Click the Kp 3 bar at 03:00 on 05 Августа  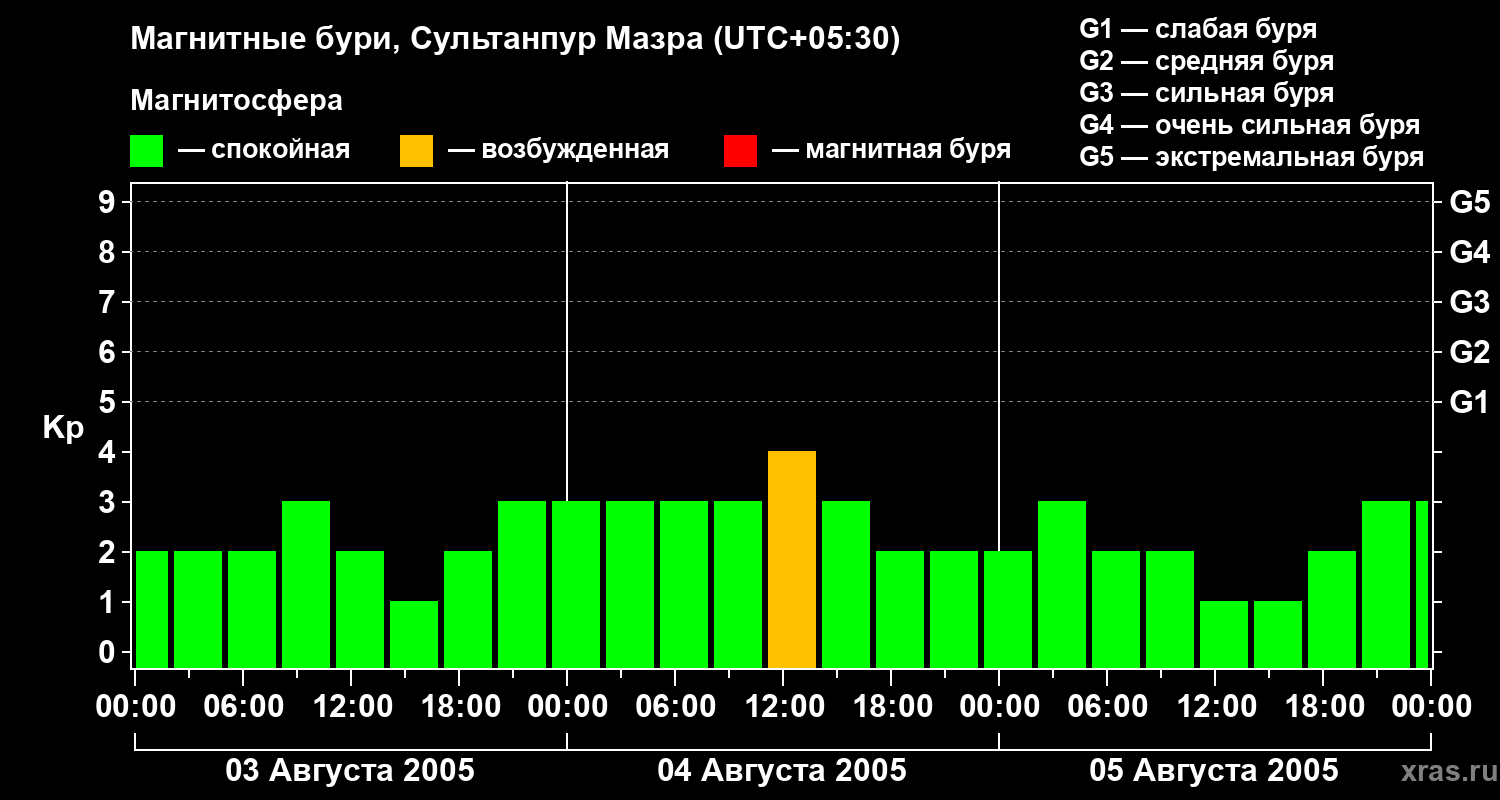click(1062, 584)
